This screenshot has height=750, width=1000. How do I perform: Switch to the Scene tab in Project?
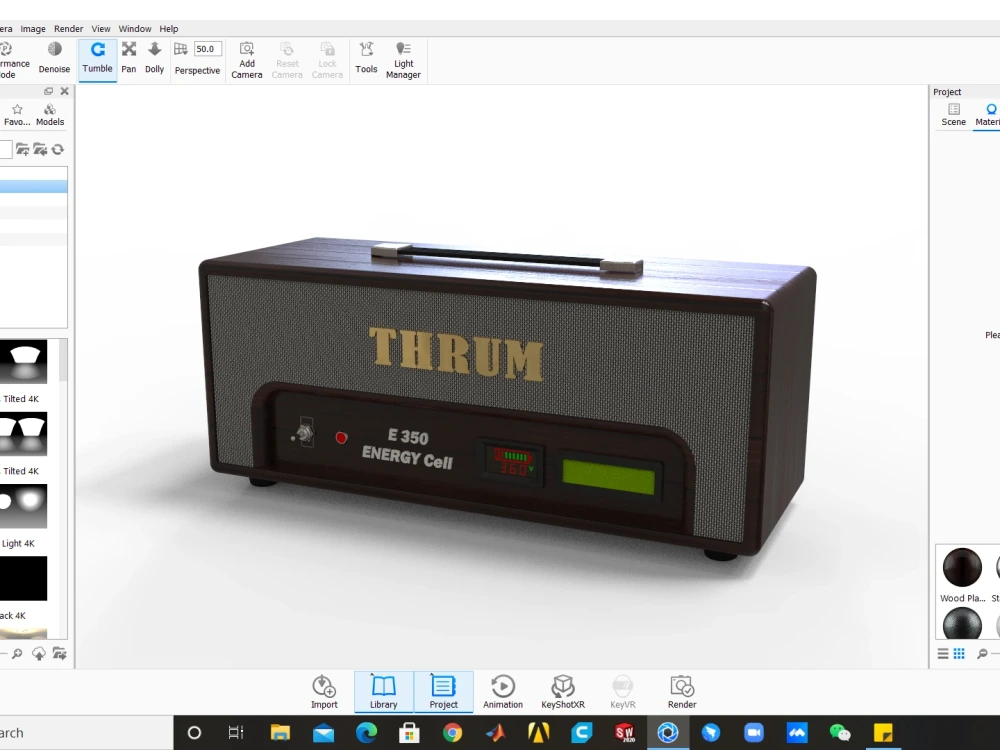[953, 115]
